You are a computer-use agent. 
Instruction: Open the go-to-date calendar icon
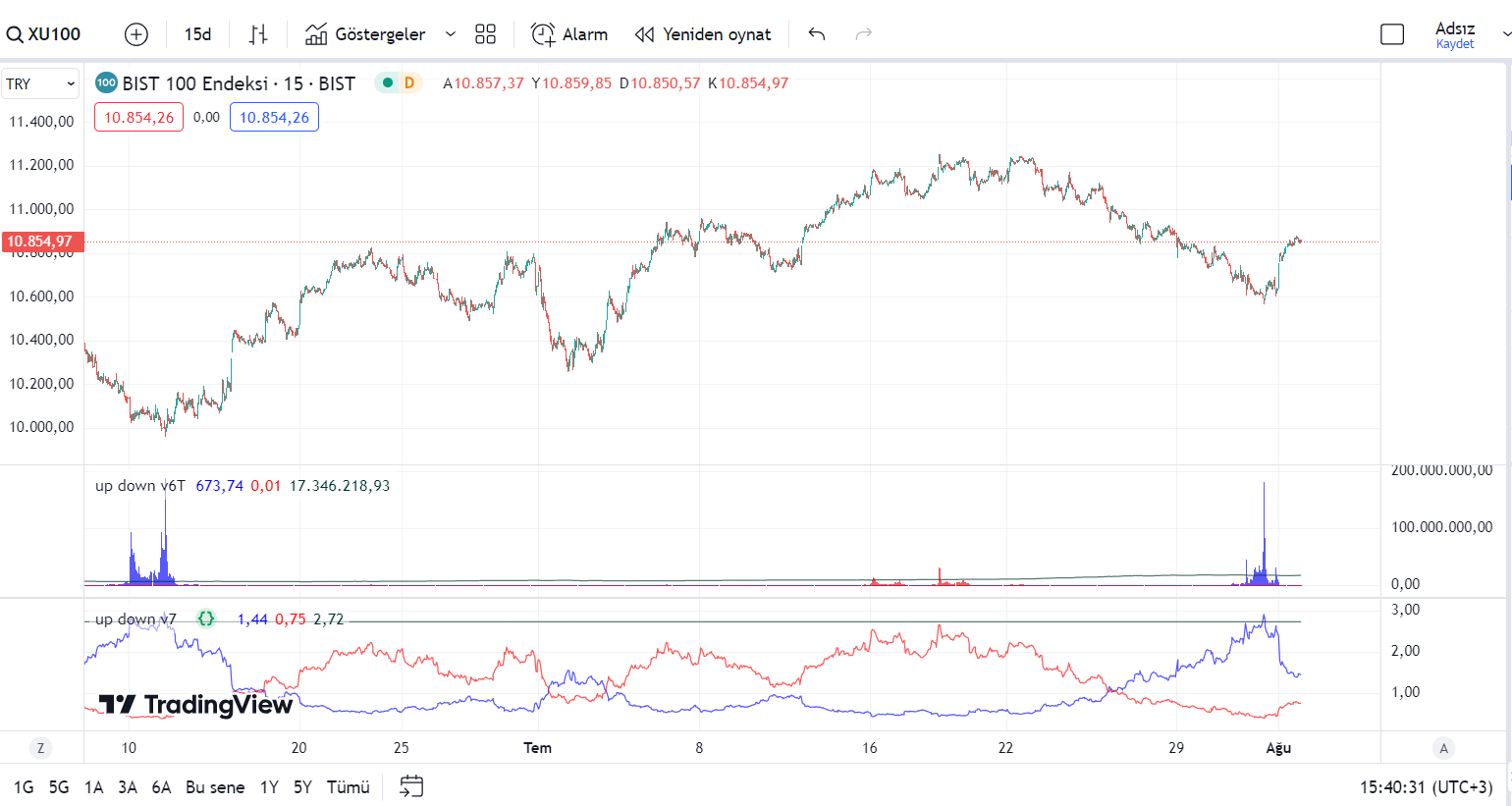(x=411, y=786)
